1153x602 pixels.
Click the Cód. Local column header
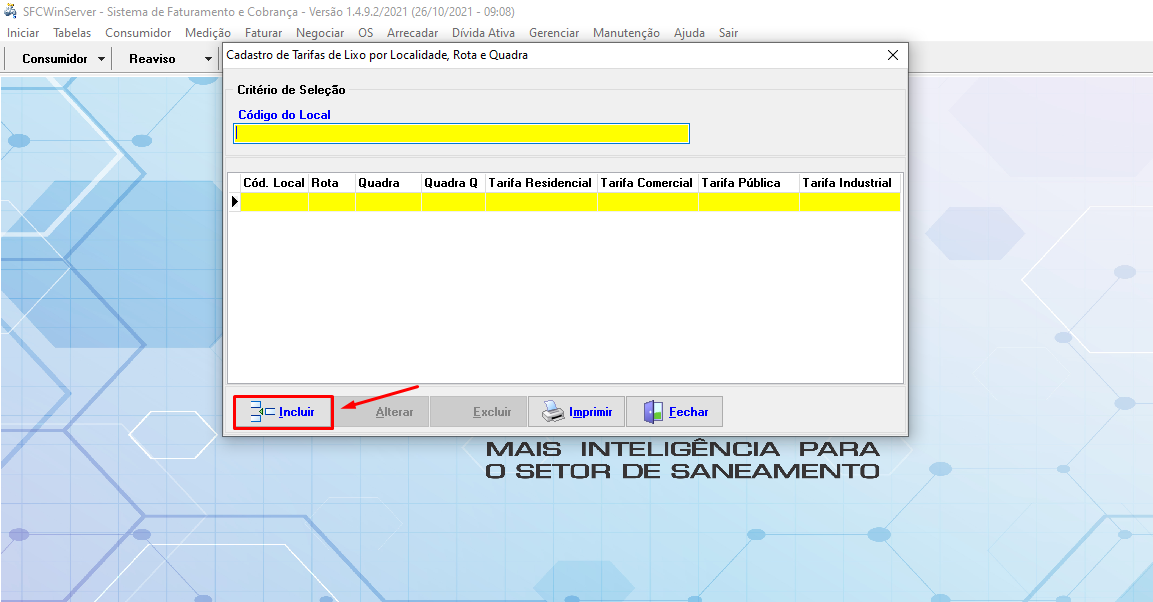[274, 183]
